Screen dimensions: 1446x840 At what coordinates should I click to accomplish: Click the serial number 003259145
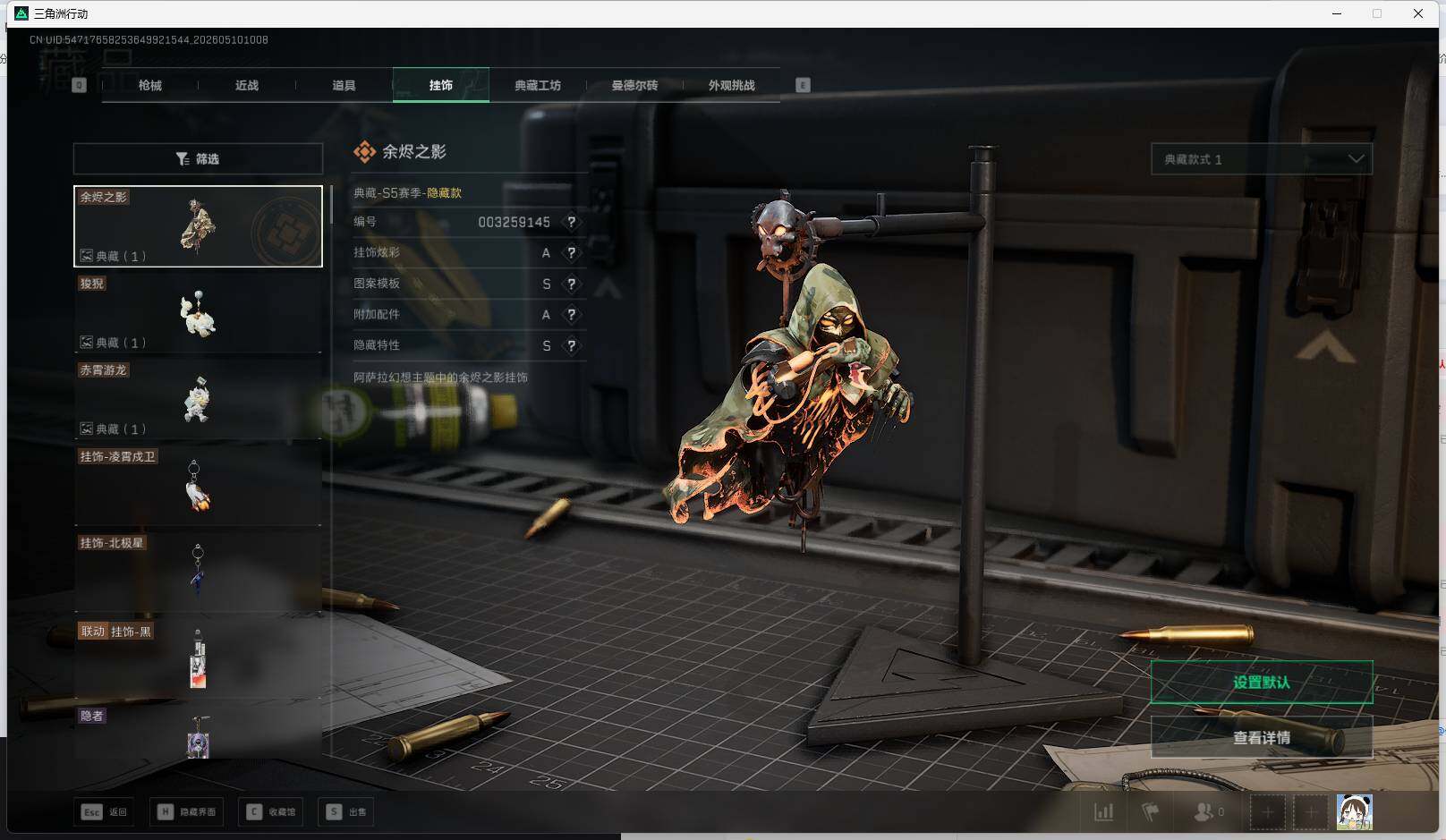pyautogui.click(x=514, y=222)
